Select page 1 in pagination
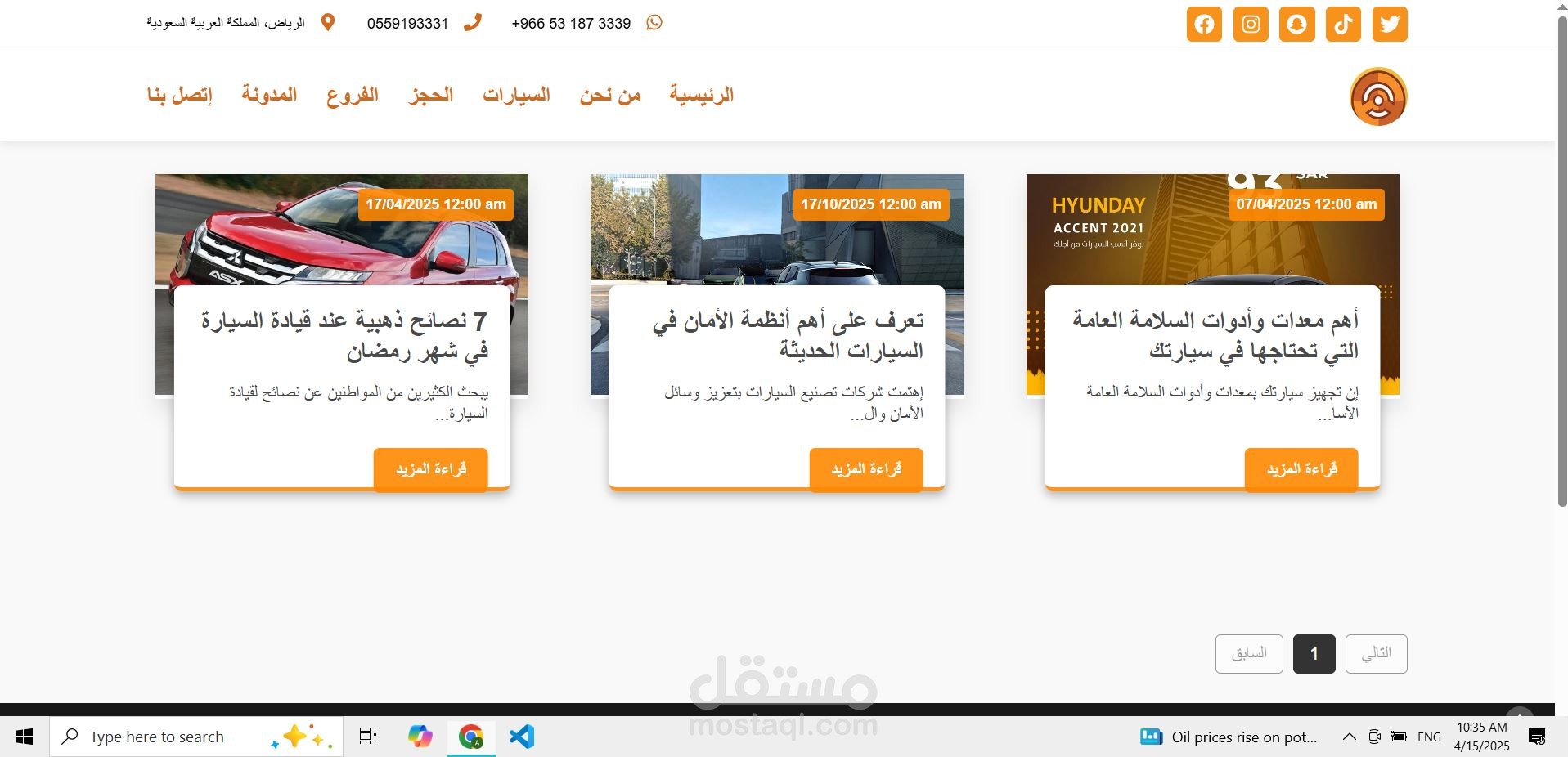The height and width of the screenshot is (757, 1568). click(x=1314, y=653)
